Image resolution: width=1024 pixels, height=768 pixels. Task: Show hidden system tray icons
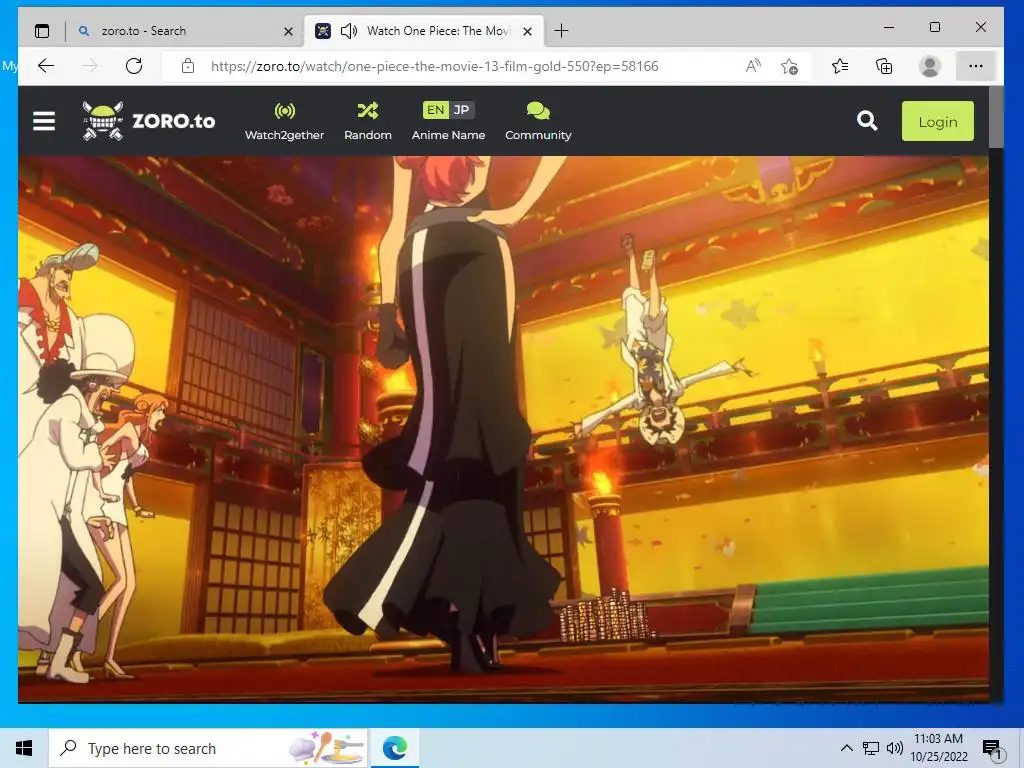[x=846, y=748]
